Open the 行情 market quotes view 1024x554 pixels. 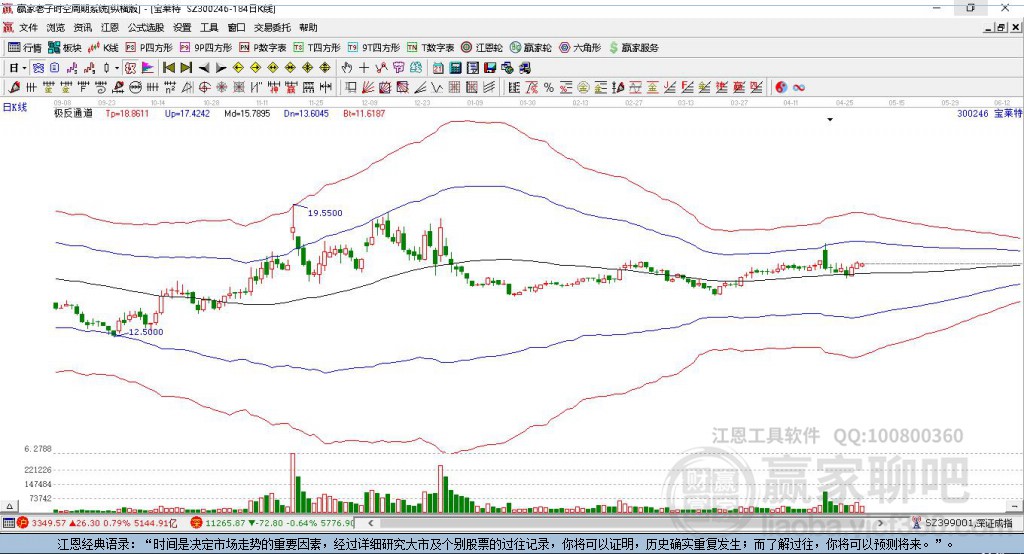24,48
